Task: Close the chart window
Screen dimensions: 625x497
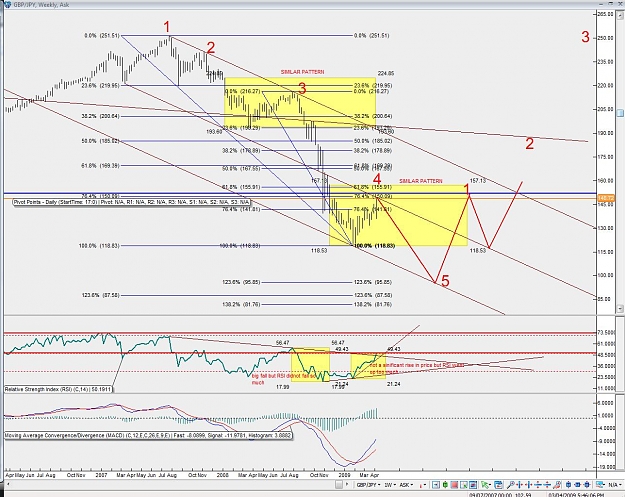Action: point(620,4)
